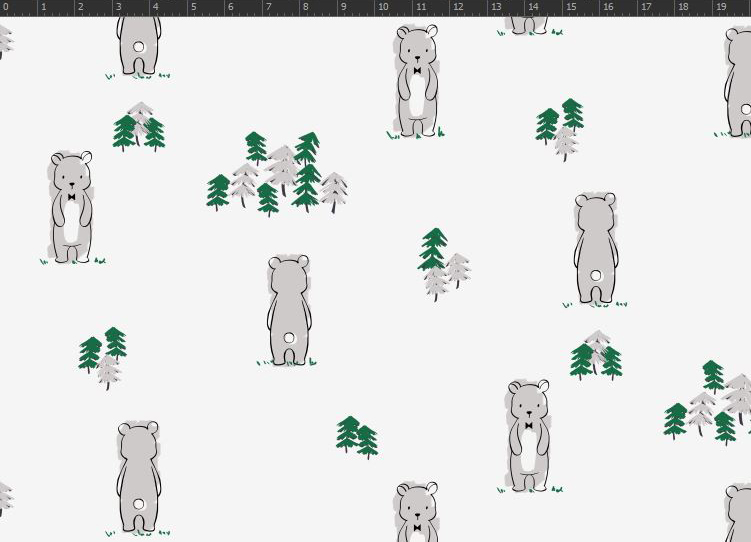
Task: Click number 14 on the ruler
Action: pos(534,7)
